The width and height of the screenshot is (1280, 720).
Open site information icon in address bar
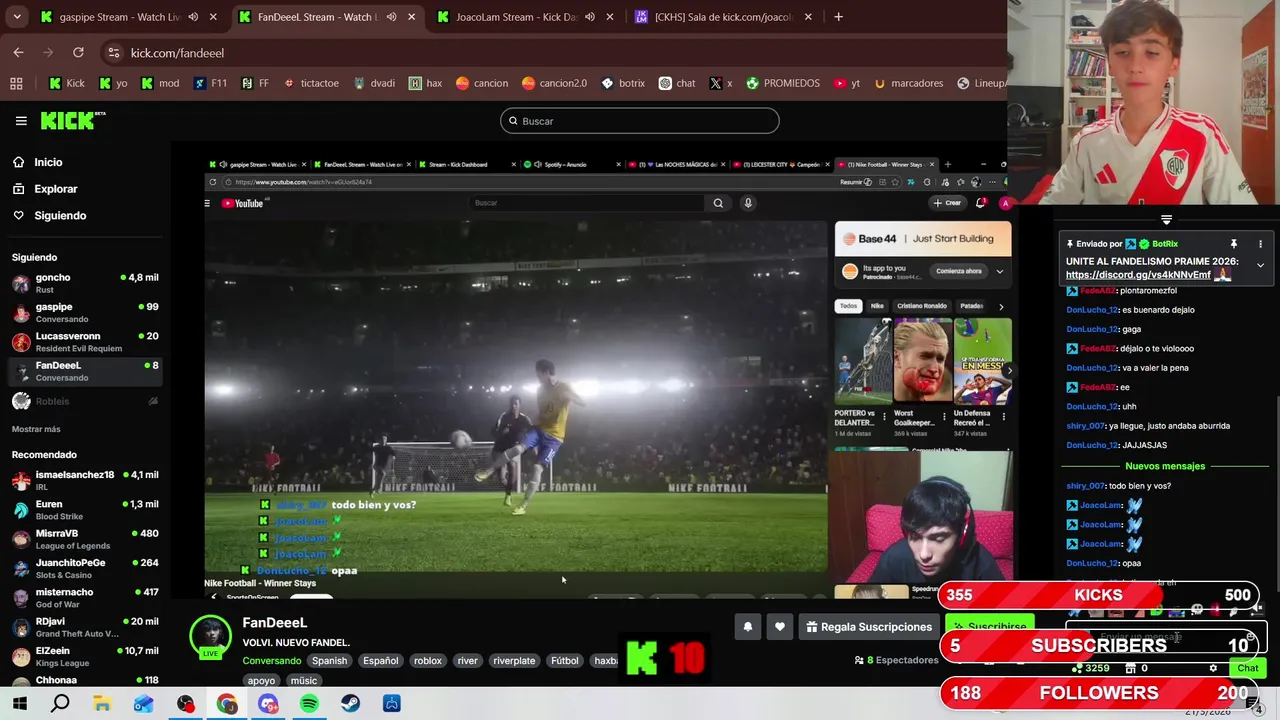point(113,52)
